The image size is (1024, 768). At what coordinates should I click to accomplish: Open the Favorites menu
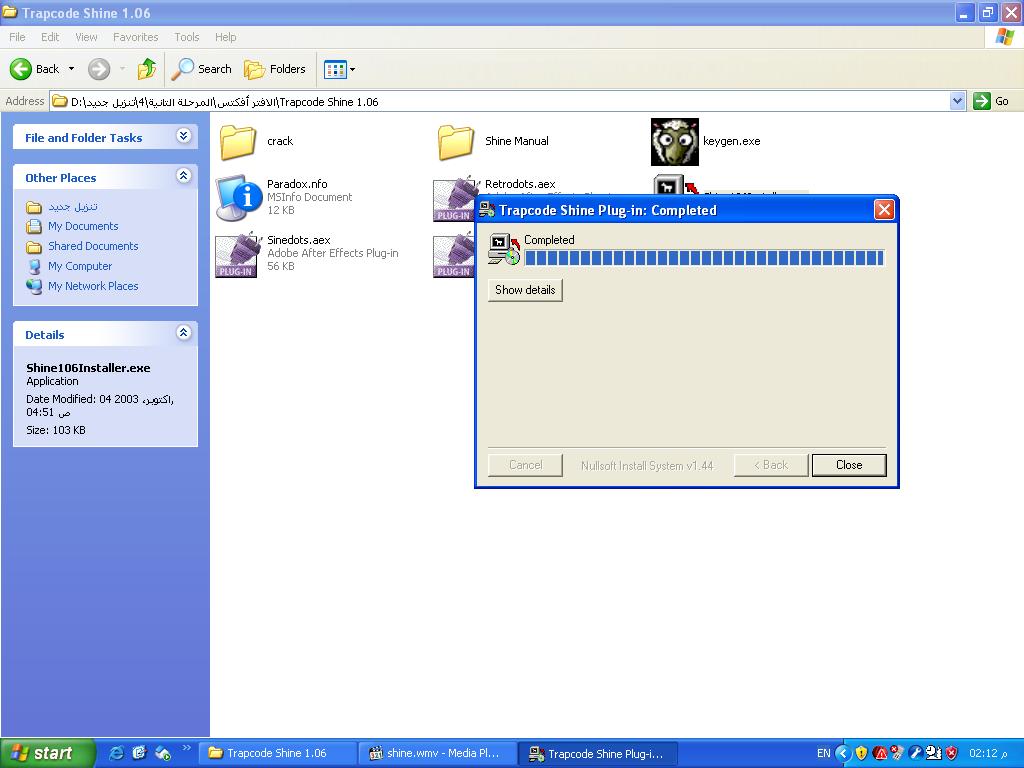tap(135, 37)
